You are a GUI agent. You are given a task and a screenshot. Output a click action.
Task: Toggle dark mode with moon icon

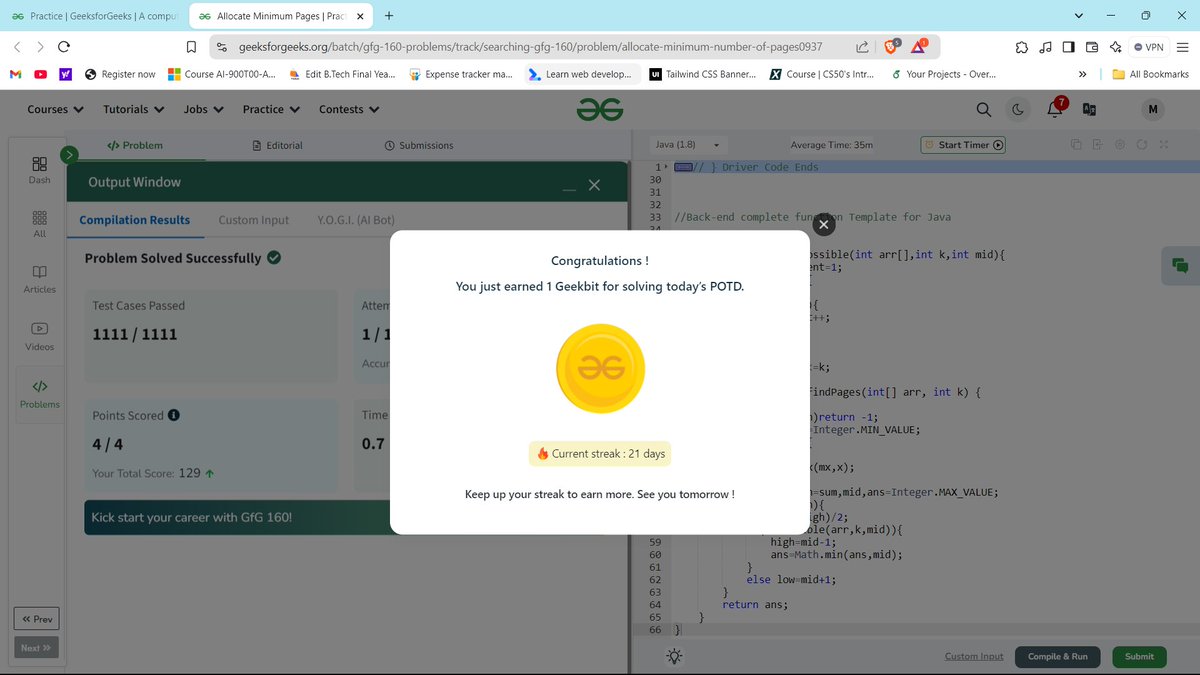click(x=1018, y=109)
